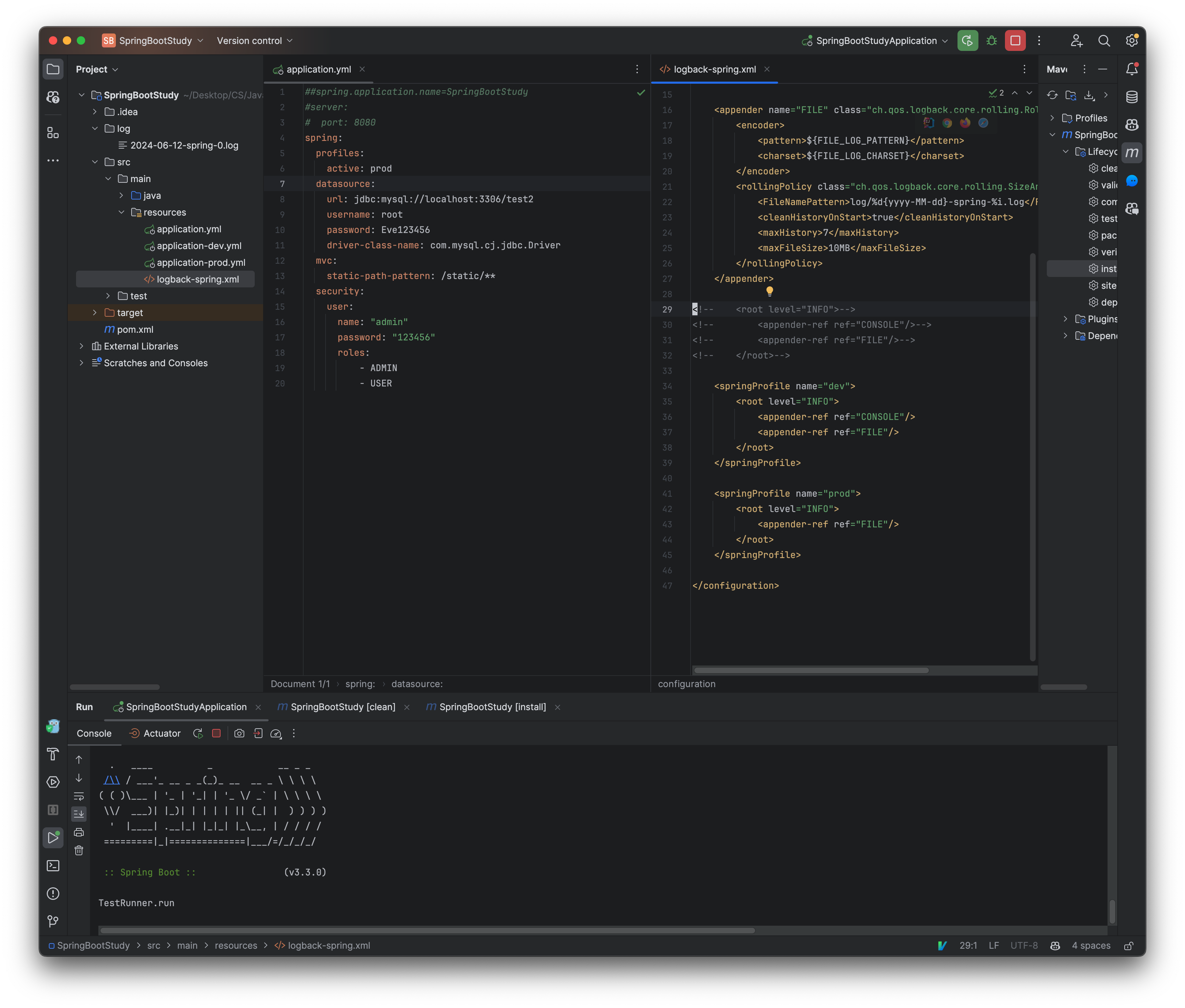Open Search Everywhere with the magnifier icon

point(1104,40)
